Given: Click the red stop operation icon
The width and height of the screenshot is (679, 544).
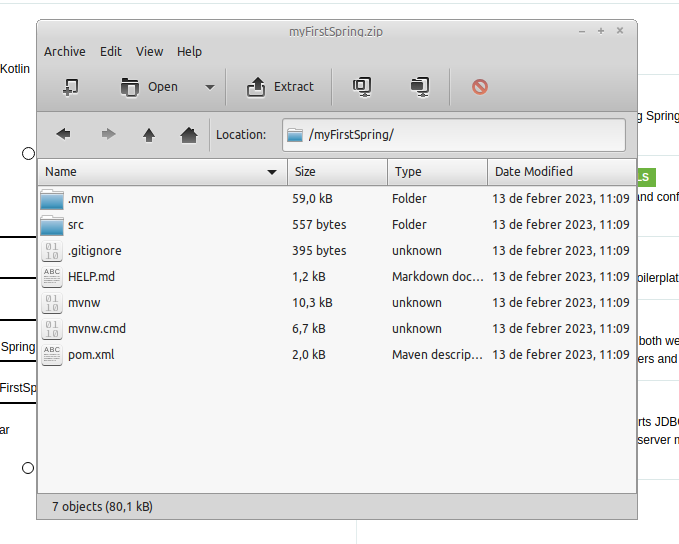Looking at the screenshot, I should tap(480, 87).
